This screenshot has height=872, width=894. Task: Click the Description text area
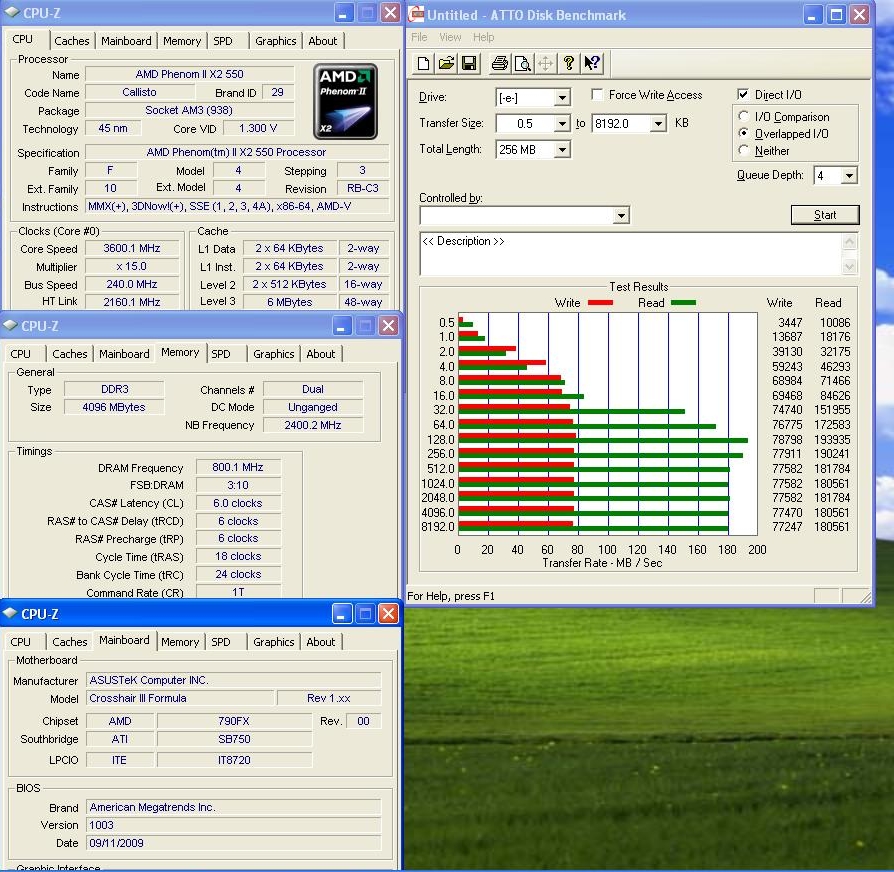(631, 254)
